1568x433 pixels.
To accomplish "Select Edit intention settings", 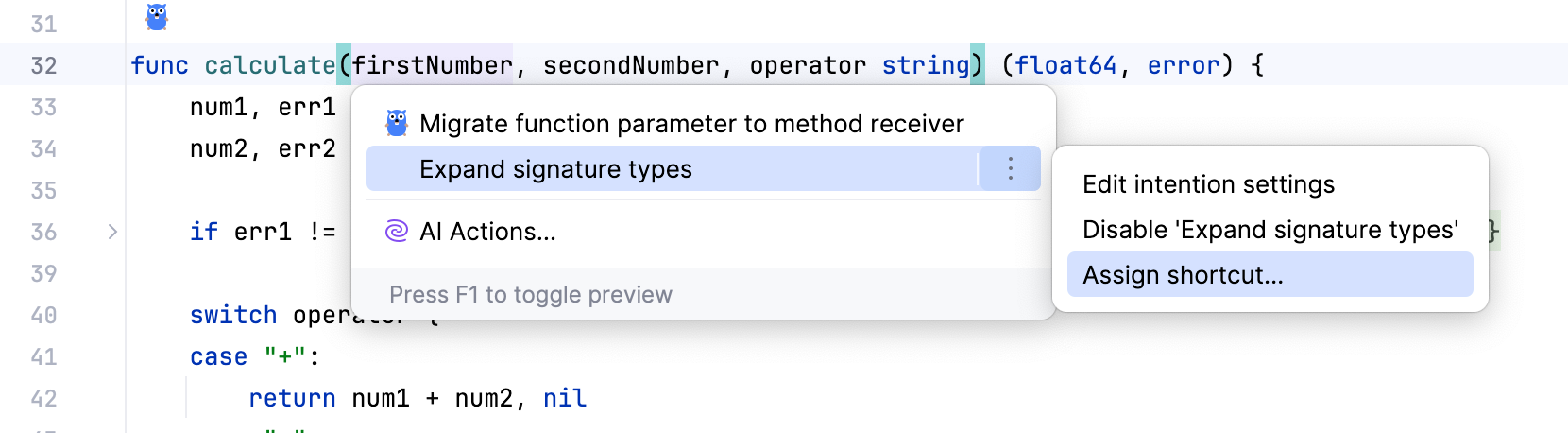I will tap(1208, 184).
